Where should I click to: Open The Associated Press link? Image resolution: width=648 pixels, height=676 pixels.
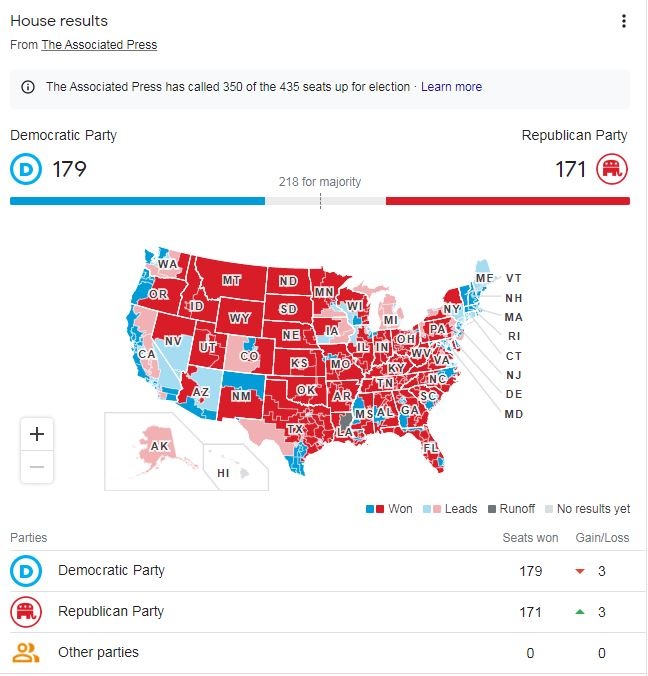(x=99, y=45)
